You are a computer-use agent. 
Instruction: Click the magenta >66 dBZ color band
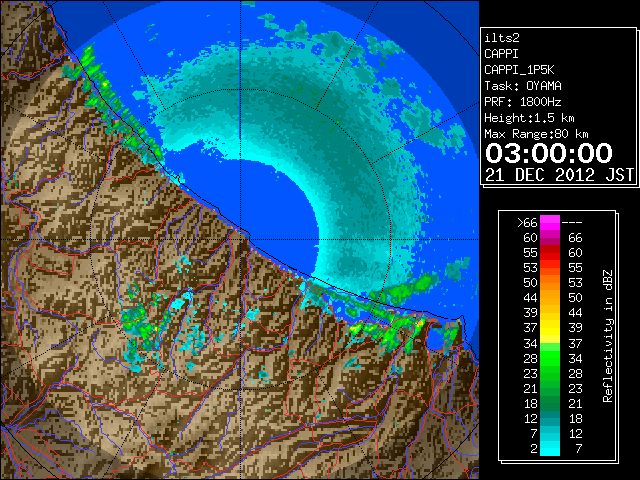pos(550,223)
